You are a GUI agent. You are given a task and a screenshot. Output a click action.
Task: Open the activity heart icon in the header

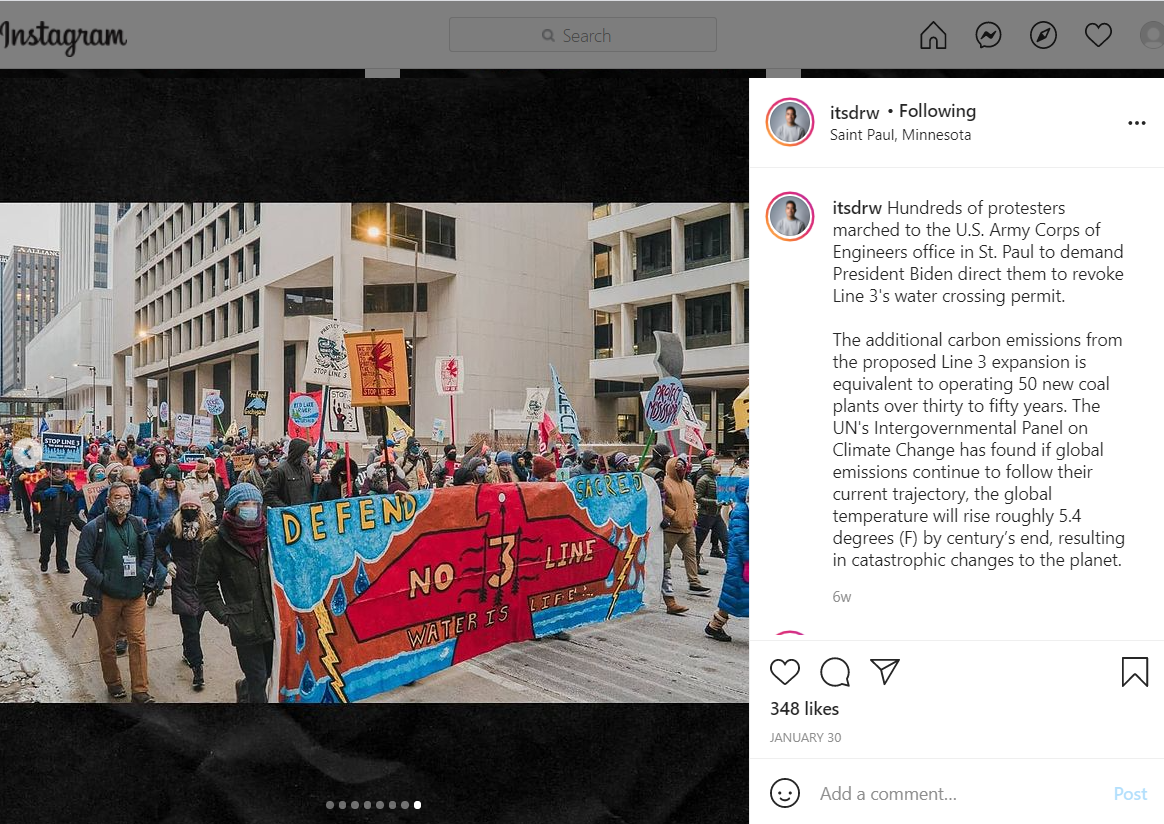click(1098, 35)
